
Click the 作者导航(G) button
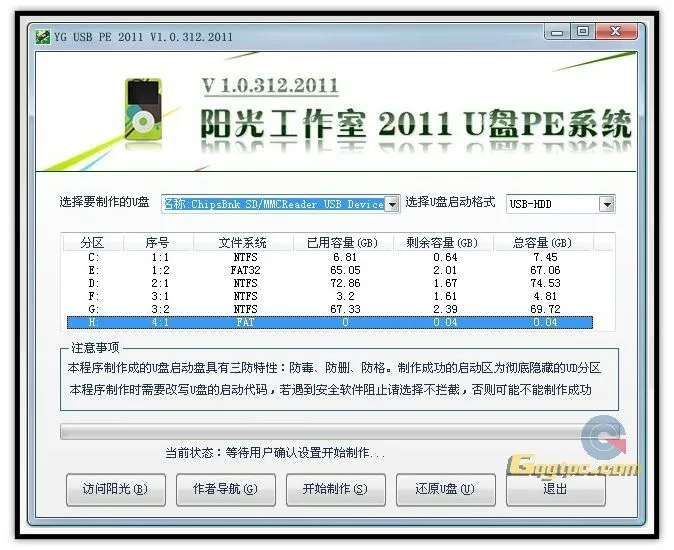224,489
